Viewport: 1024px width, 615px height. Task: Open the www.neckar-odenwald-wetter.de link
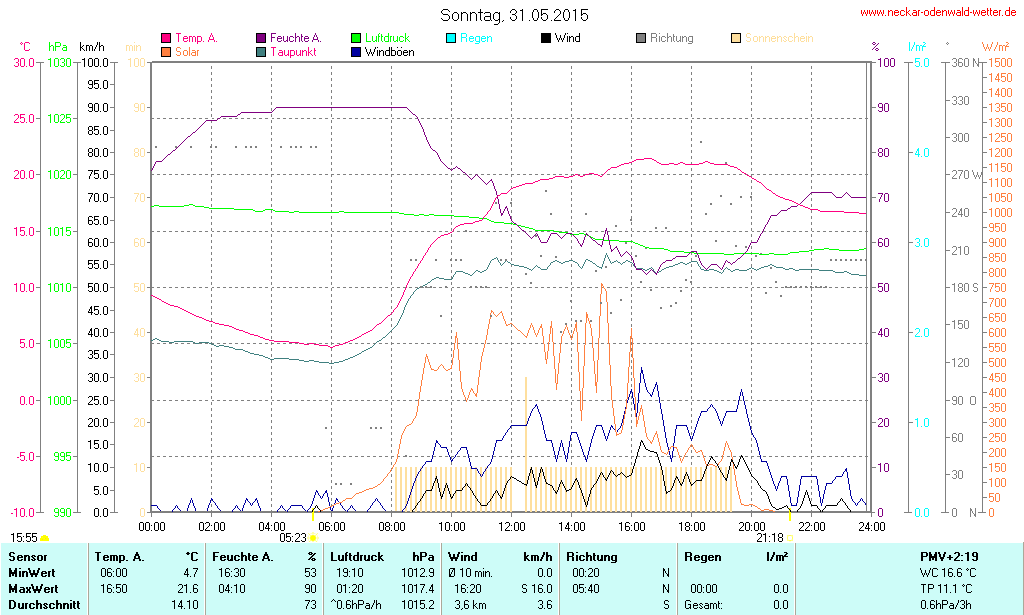coord(939,13)
